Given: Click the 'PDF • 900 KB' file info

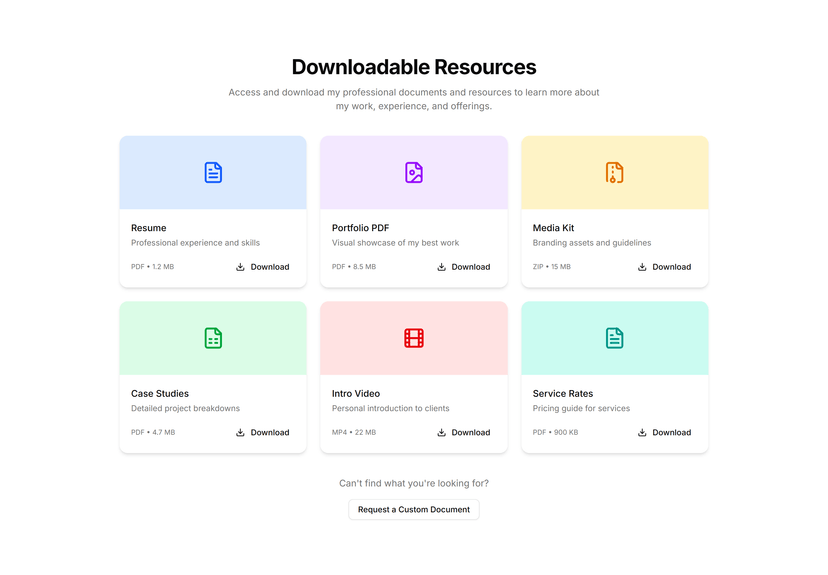Looking at the screenshot, I should pos(555,432).
